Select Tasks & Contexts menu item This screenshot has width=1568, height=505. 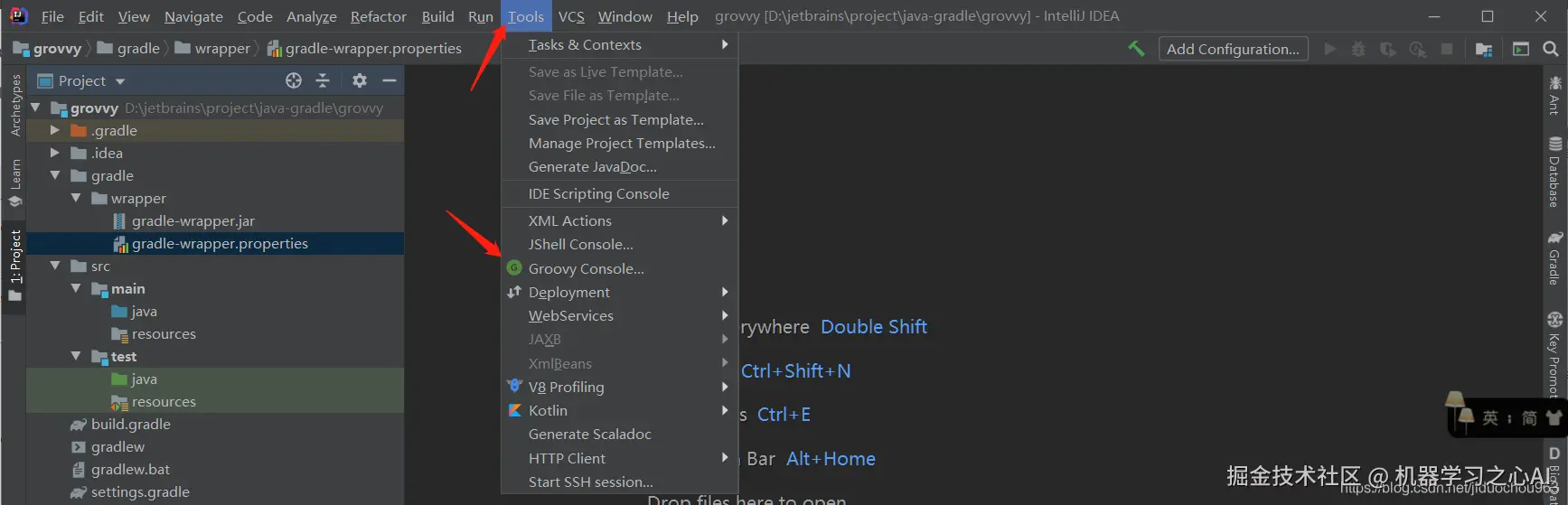click(620, 44)
